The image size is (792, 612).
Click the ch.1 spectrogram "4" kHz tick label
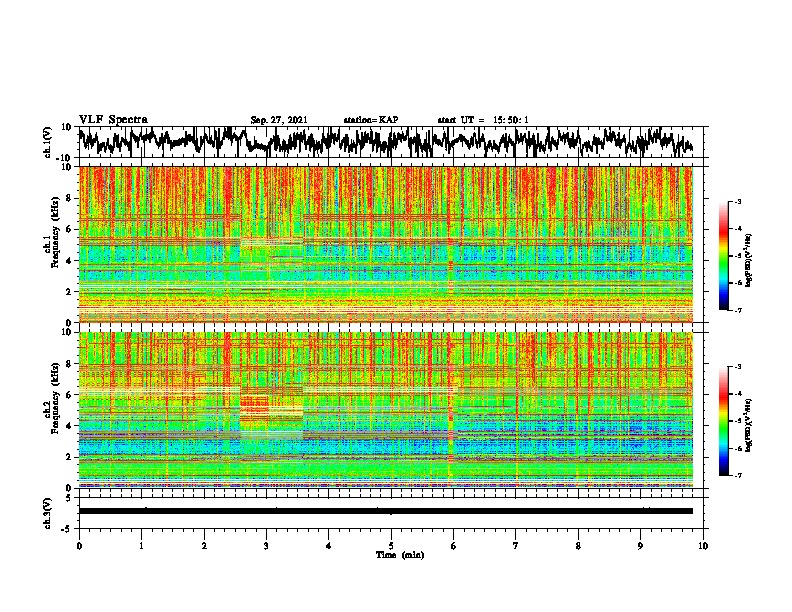point(69,261)
